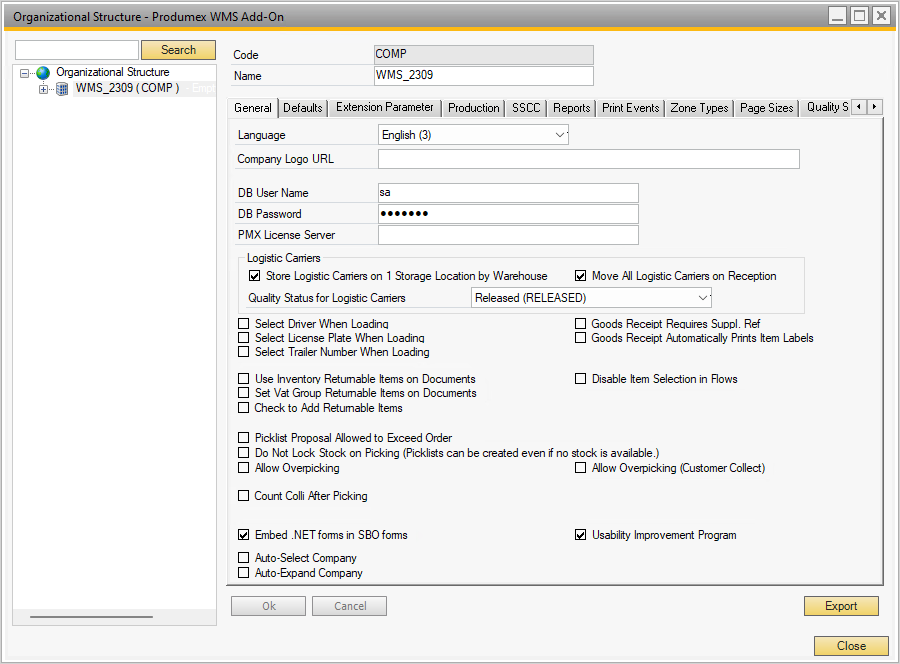Expand the WMS_2309 (COMP) tree node
Screen dimensions: 900x664
[43, 89]
